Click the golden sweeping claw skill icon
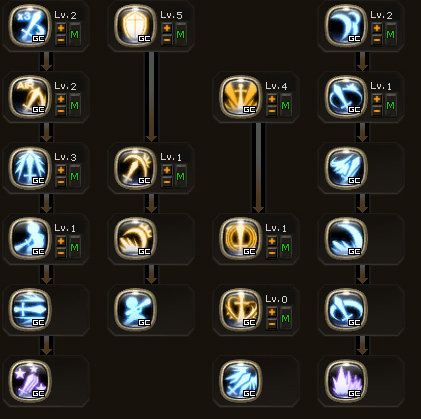This screenshot has height=419, width=421. pyautogui.click(x=135, y=239)
